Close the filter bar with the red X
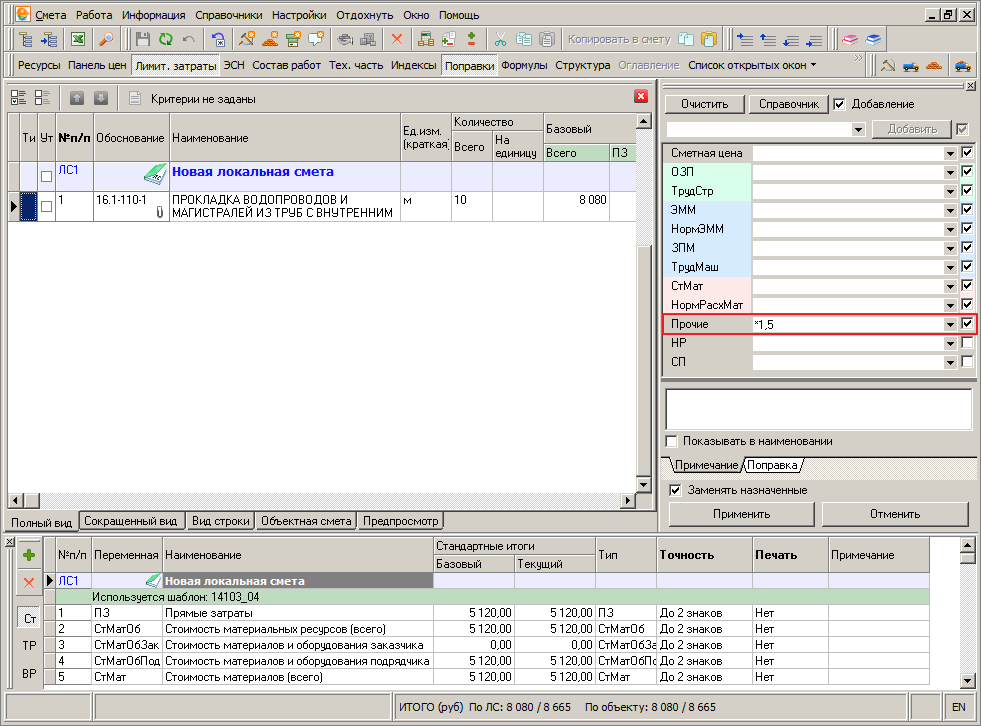 (x=641, y=96)
